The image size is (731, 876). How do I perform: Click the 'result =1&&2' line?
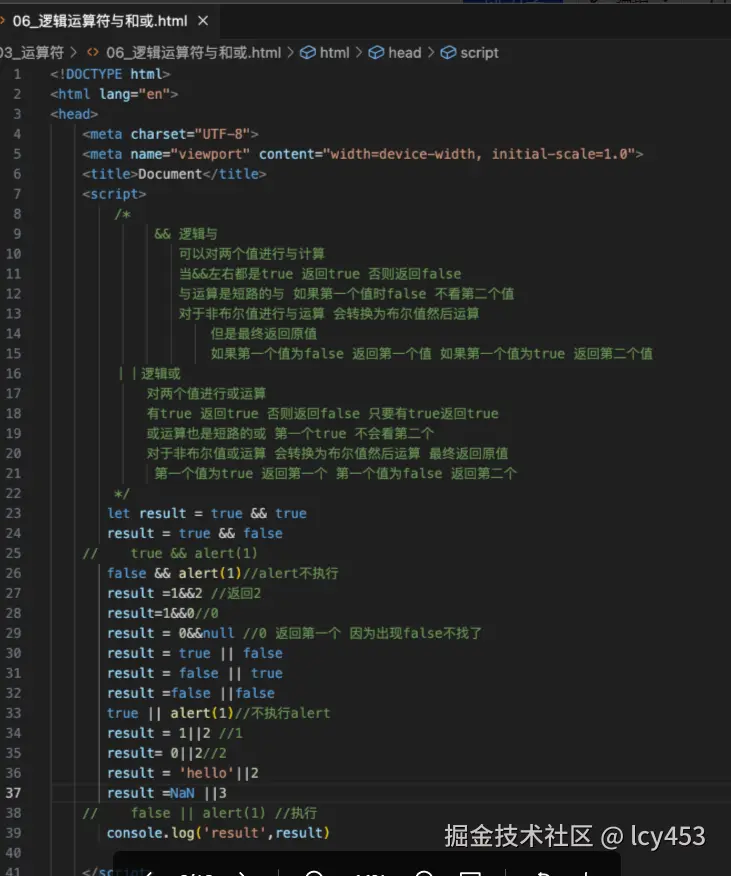184,593
